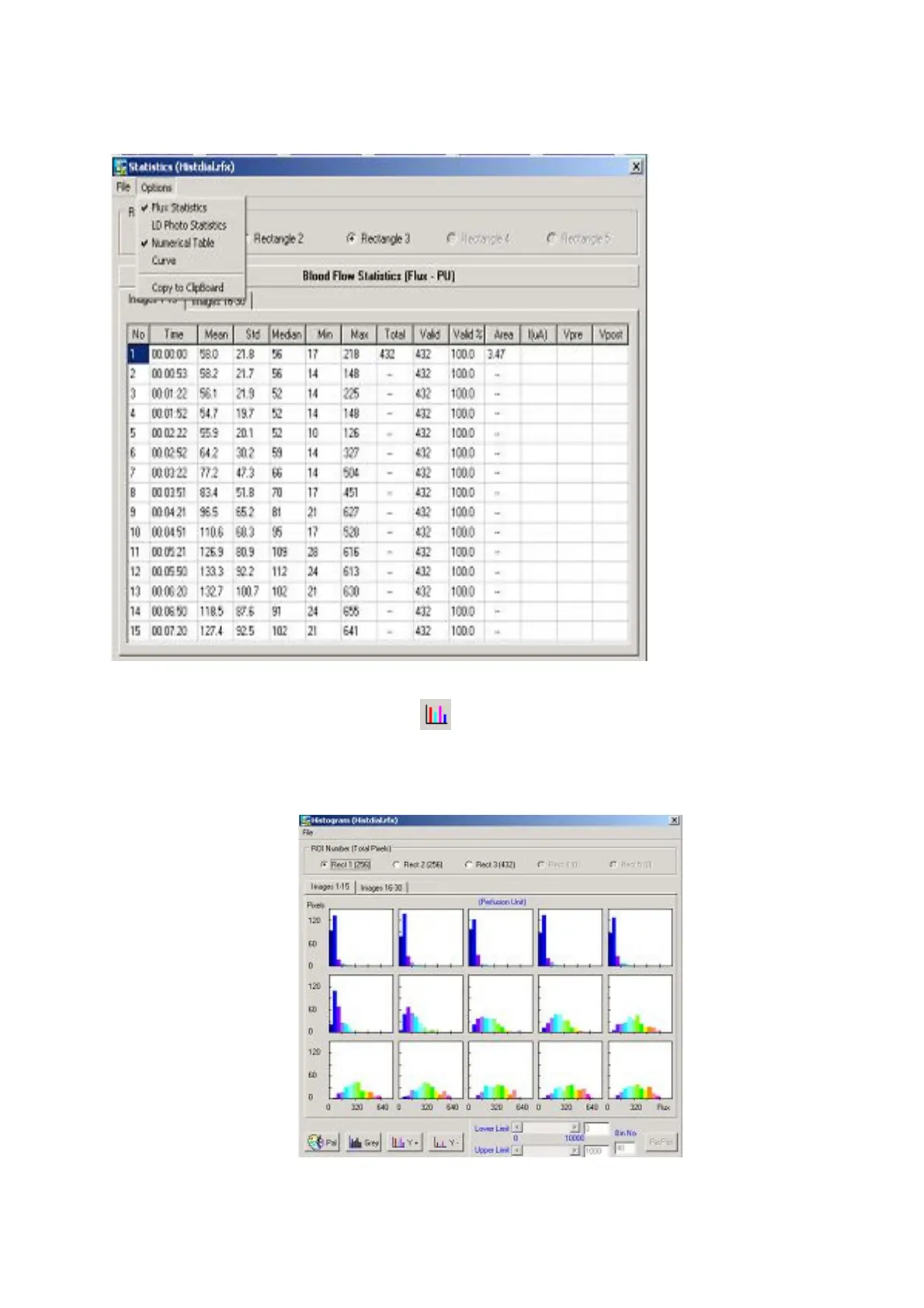This screenshot has height=1308, width=924.
Task: Toggle Flux Statistics menu entry
Action: coord(179,207)
